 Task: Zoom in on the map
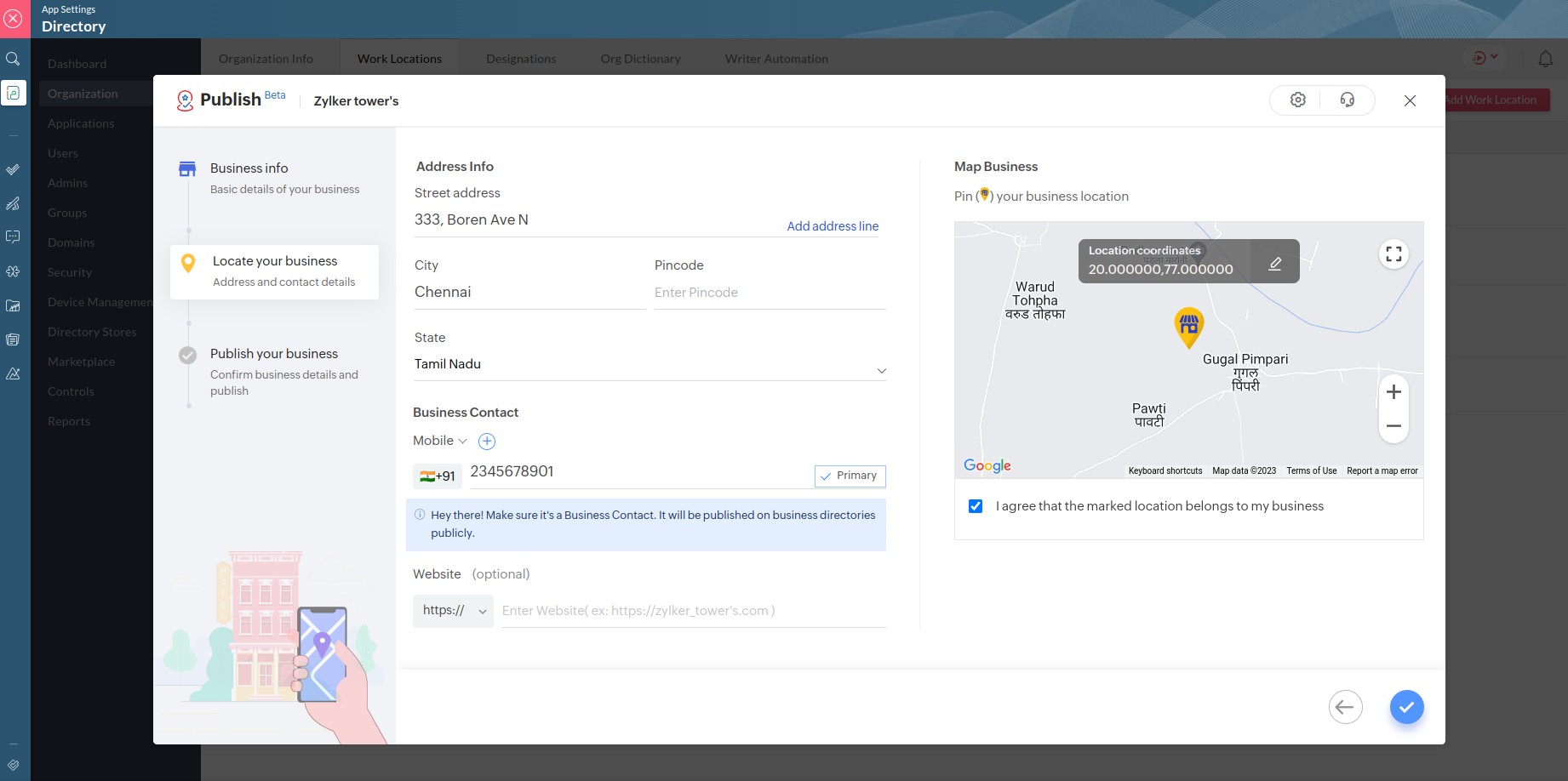1393,392
